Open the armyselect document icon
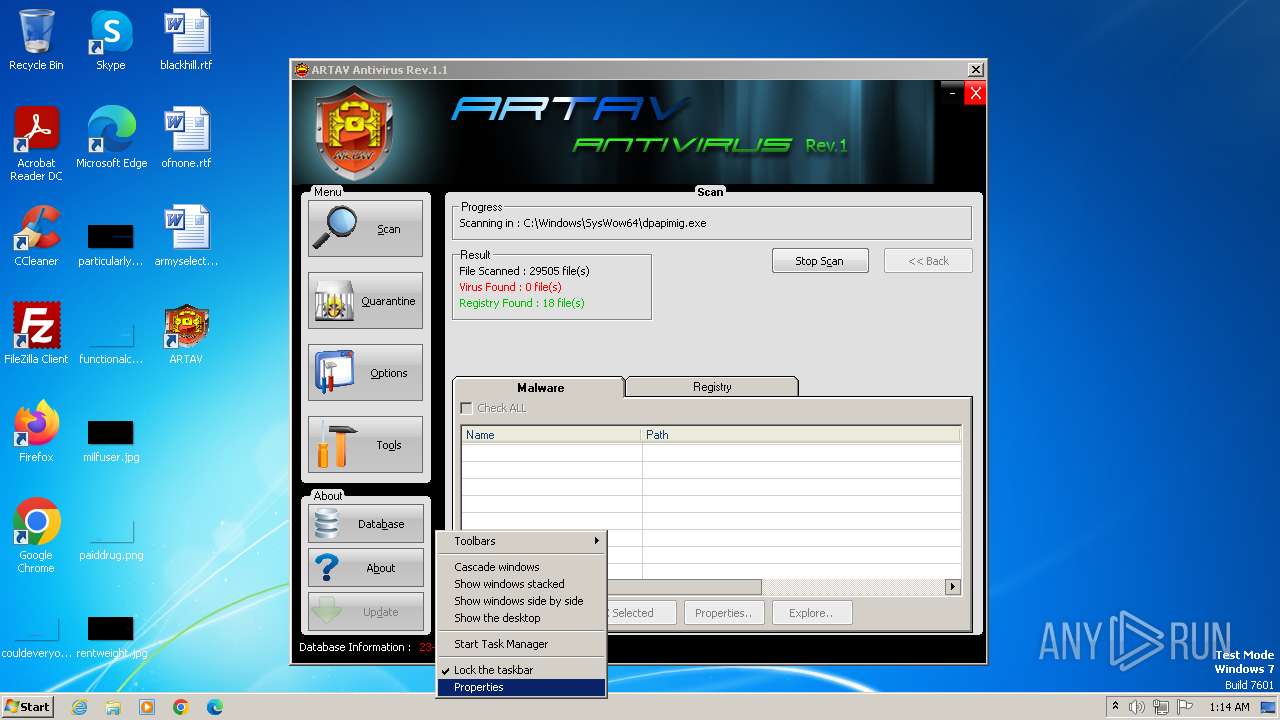Screen dimensions: 1280x720 (x=186, y=236)
